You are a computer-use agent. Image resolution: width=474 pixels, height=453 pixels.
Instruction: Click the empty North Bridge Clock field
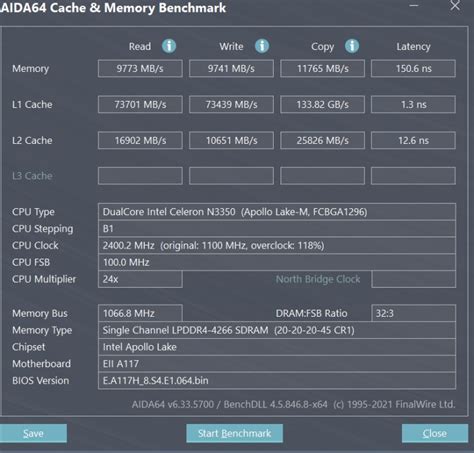tap(413, 279)
